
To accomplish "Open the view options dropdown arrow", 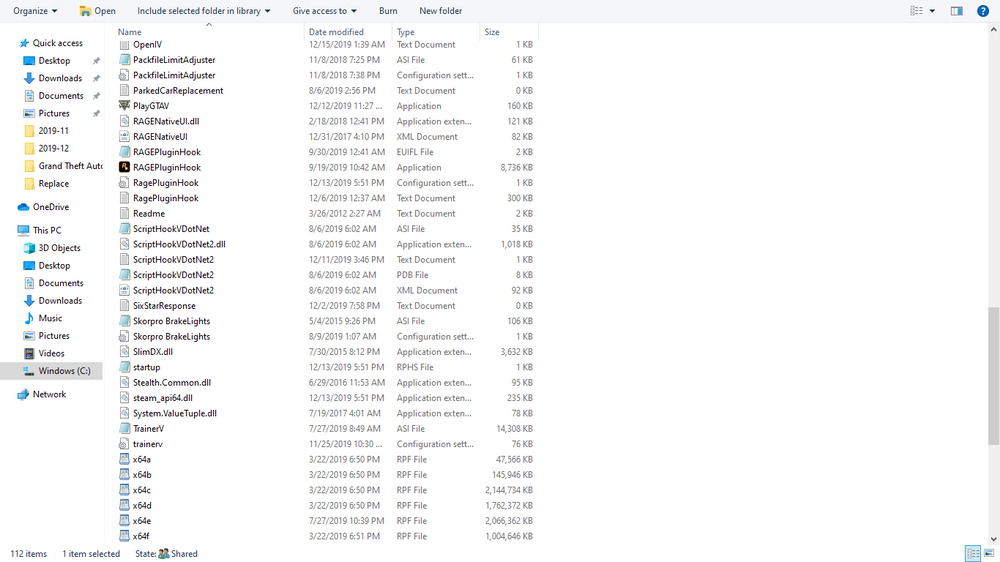I will click(932, 11).
